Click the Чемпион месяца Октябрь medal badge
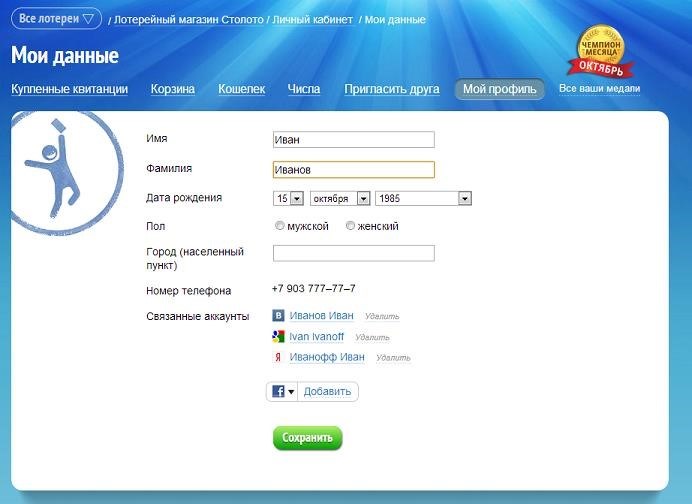The image size is (692, 504). (601, 52)
